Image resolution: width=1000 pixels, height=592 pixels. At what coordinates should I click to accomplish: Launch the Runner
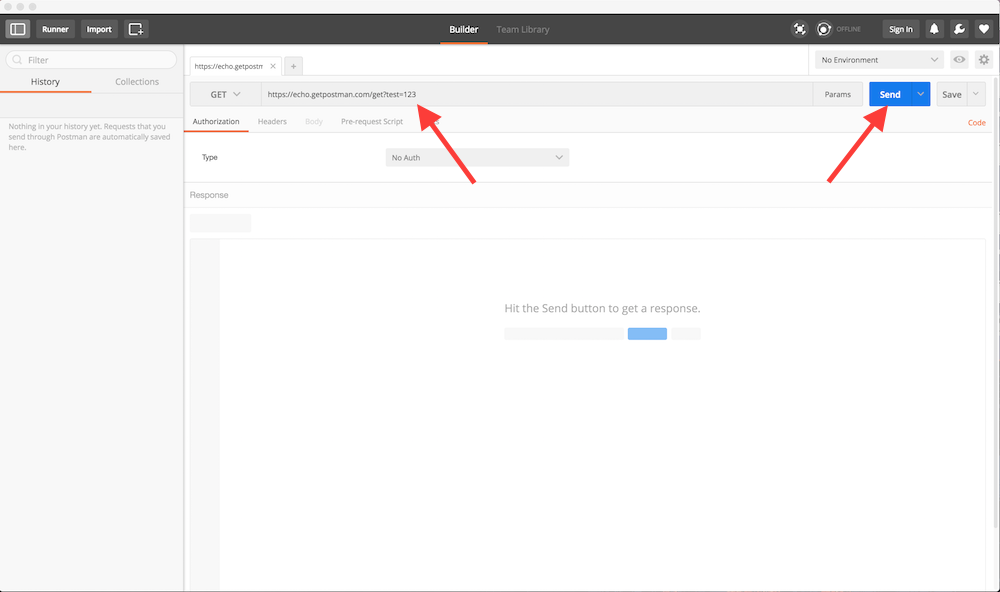tap(55, 29)
